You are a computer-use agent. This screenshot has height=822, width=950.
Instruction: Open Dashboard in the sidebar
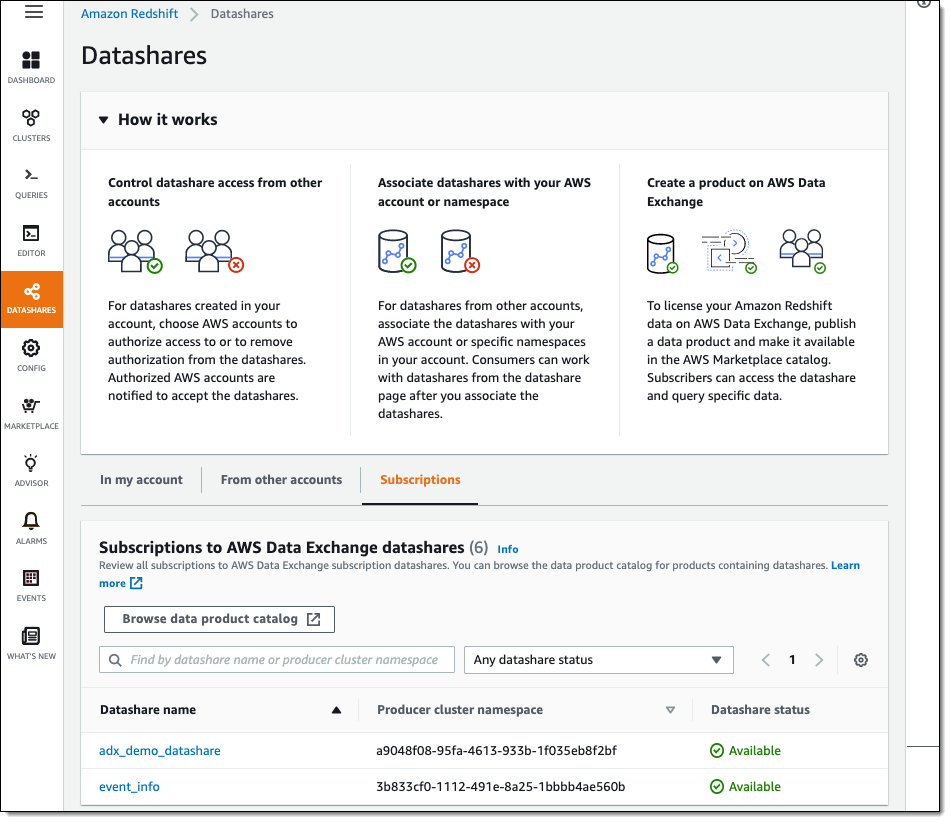coord(32,67)
